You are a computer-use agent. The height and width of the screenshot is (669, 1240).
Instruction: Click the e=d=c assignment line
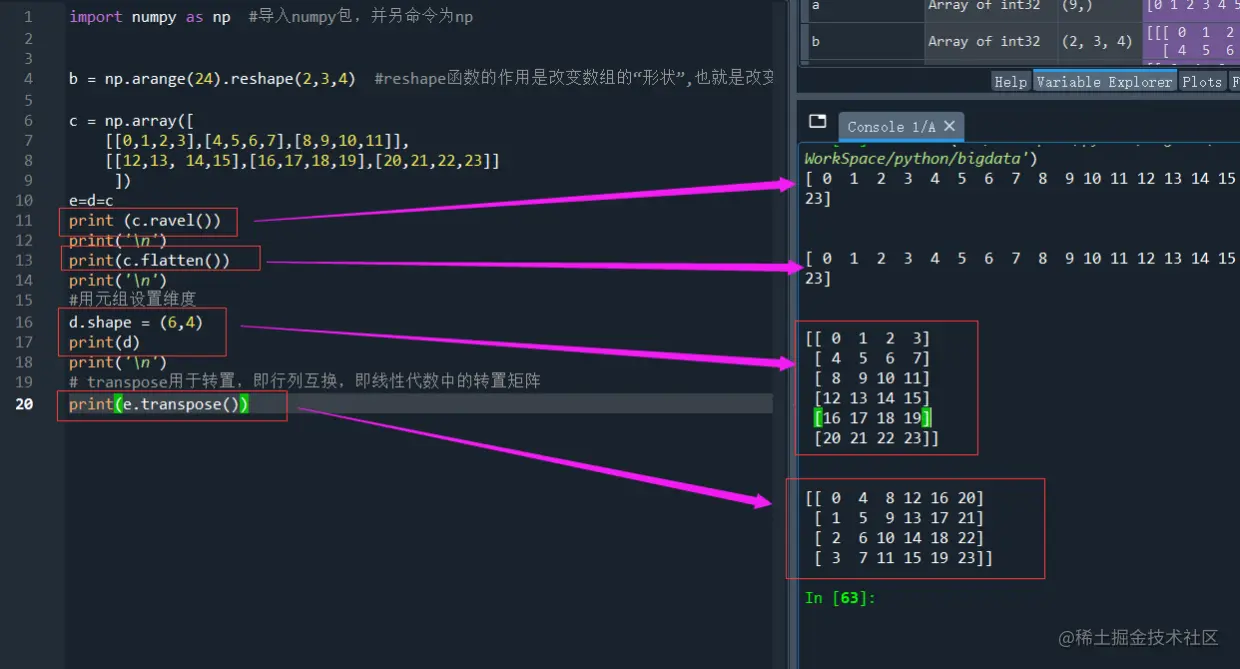91,200
